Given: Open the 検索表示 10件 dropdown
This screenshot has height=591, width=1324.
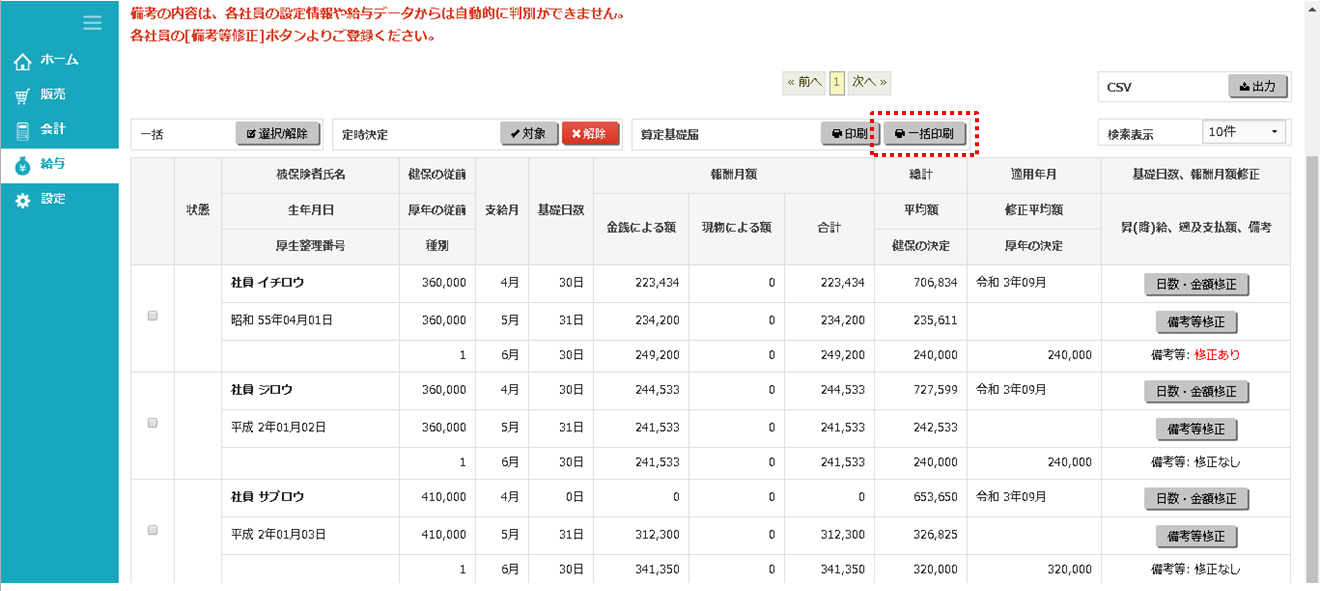Looking at the screenshot, I should pos(1245,132).
